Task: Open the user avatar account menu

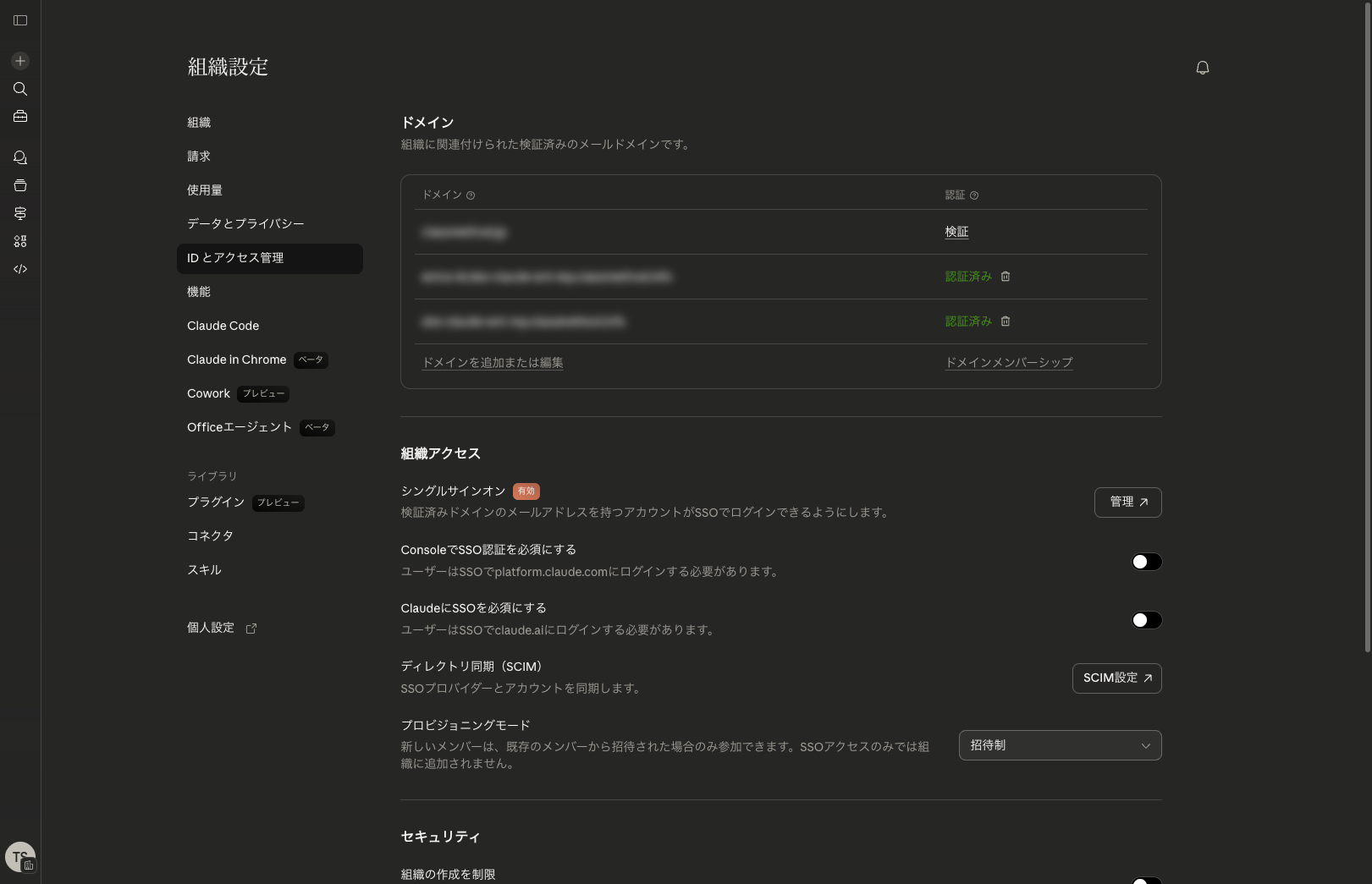Action: coord(19,857)
